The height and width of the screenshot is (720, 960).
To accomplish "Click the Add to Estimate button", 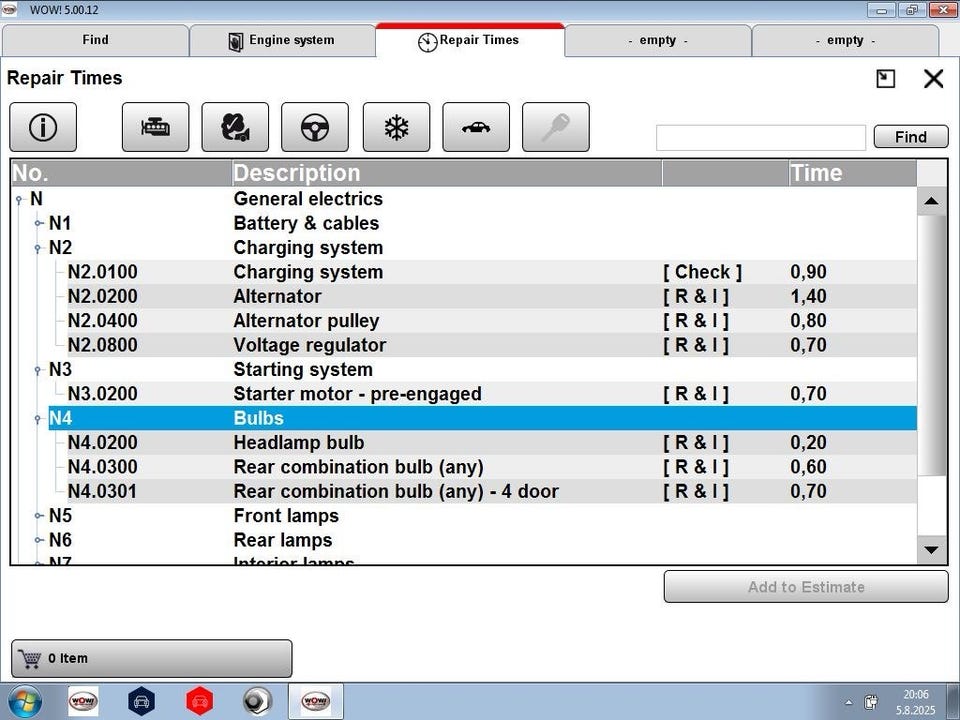I will tap(805, 587).
